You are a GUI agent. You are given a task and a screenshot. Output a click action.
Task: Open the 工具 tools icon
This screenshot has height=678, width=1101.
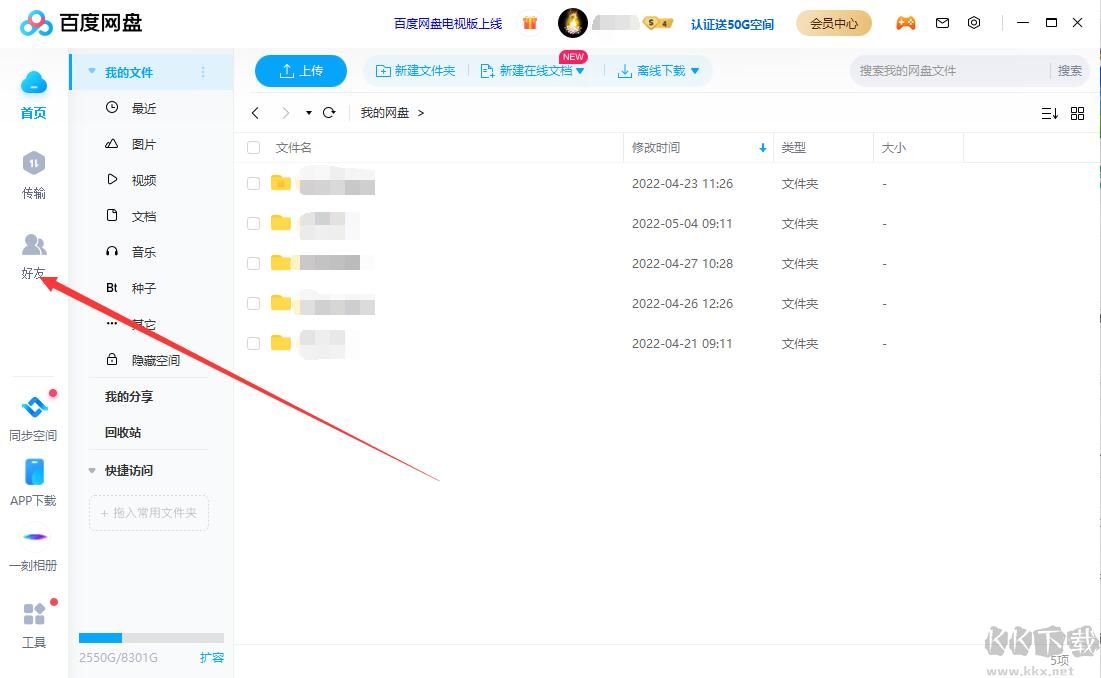coord(34,614)
